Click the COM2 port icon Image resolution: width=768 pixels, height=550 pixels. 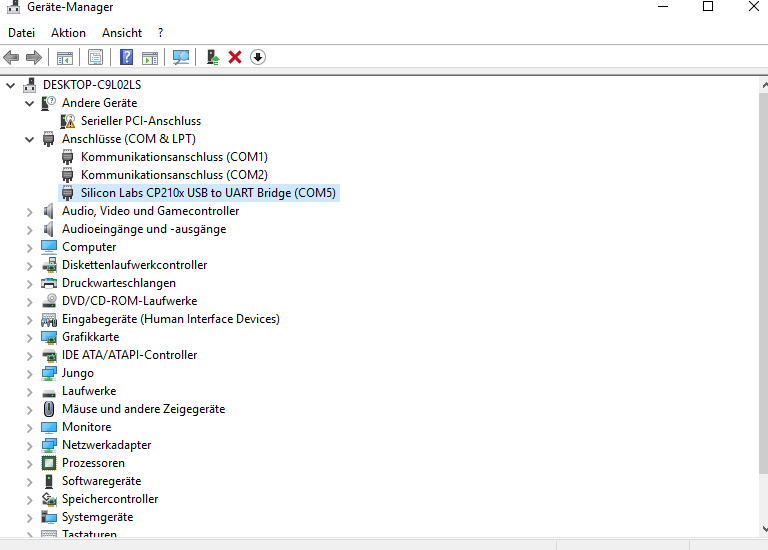pos(68,175)
